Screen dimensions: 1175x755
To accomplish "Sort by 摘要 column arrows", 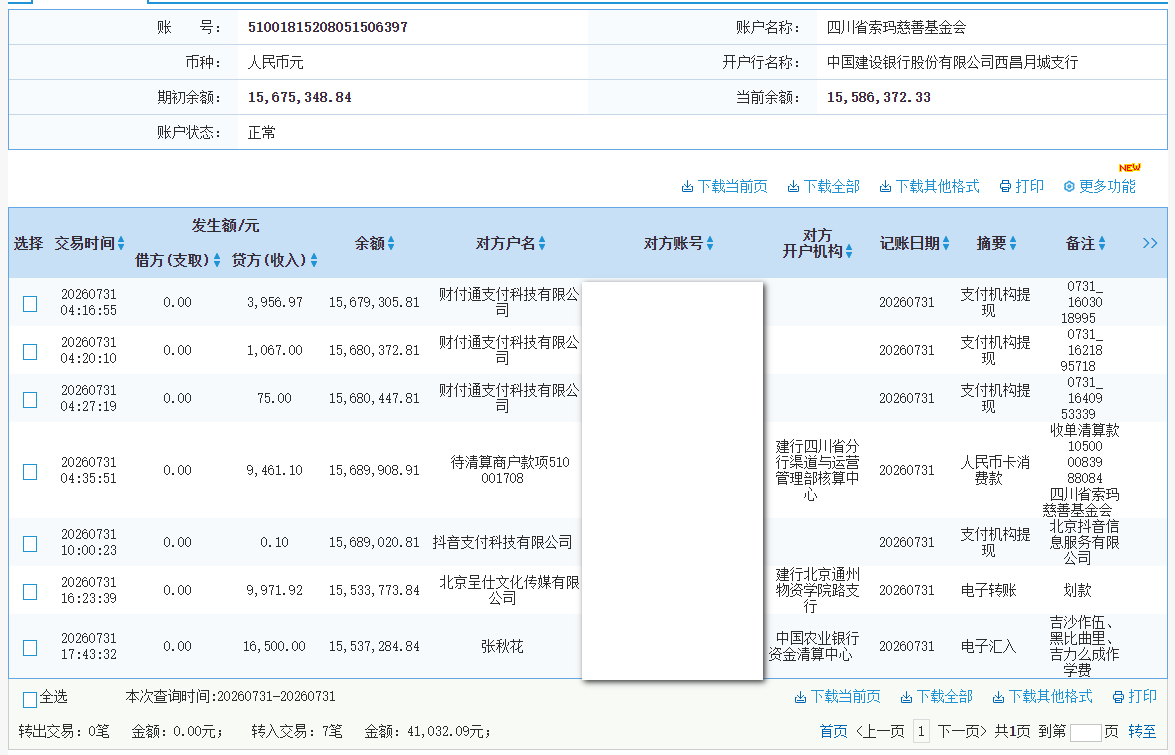I will [1013, 243].
